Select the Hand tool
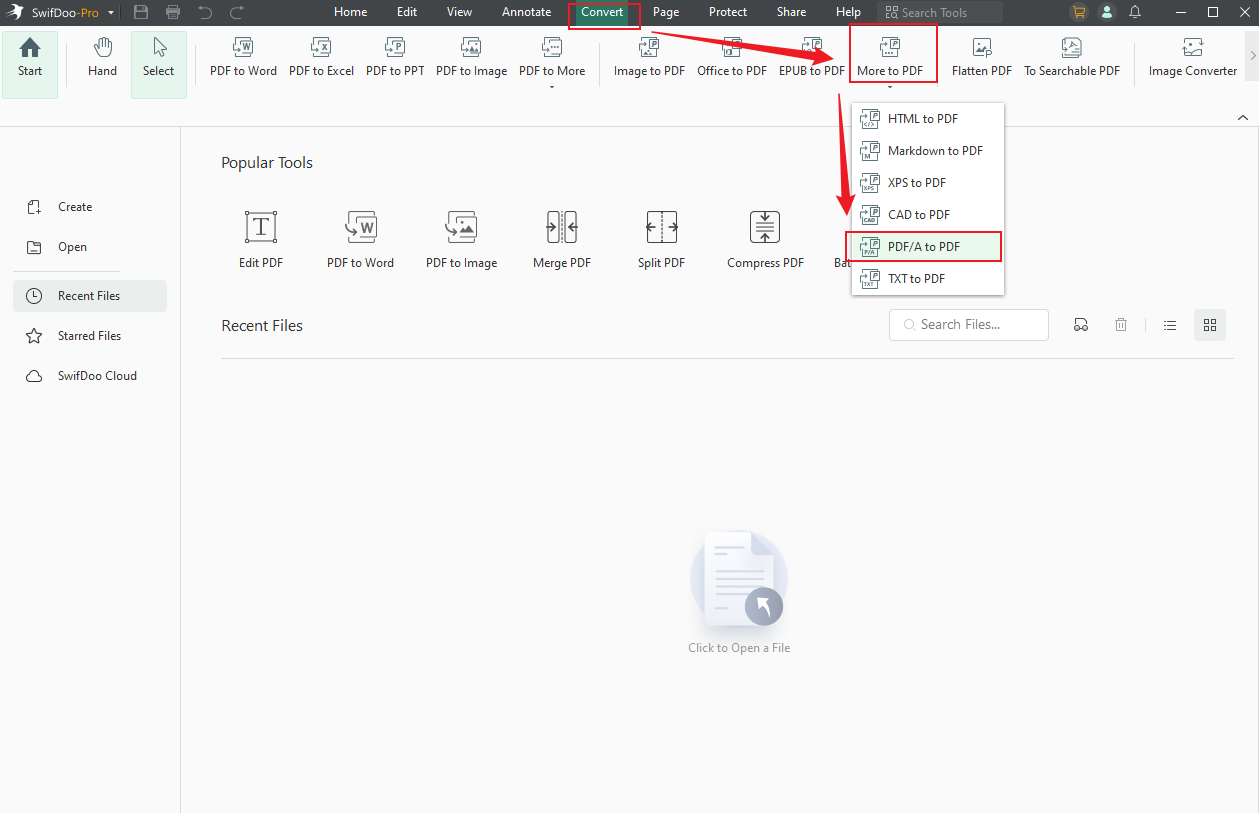Viewport: 1259px width, 813px height. (x=102, y=56)
